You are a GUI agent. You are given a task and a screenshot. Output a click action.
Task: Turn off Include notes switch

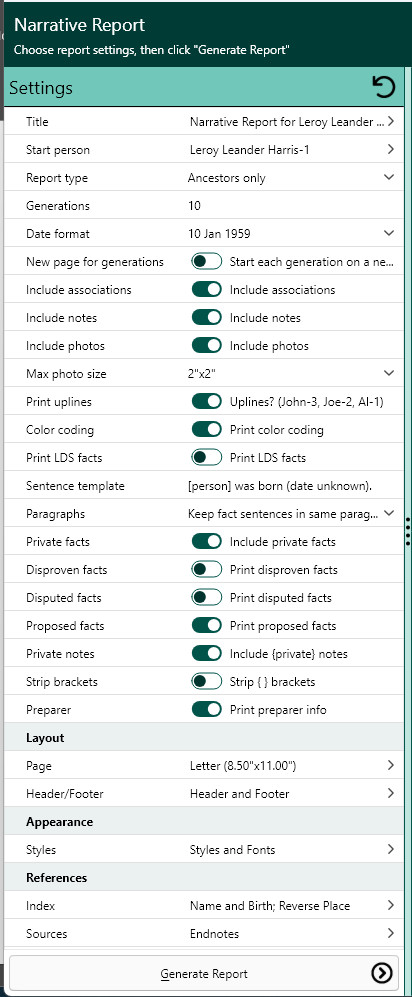point(207,317)
